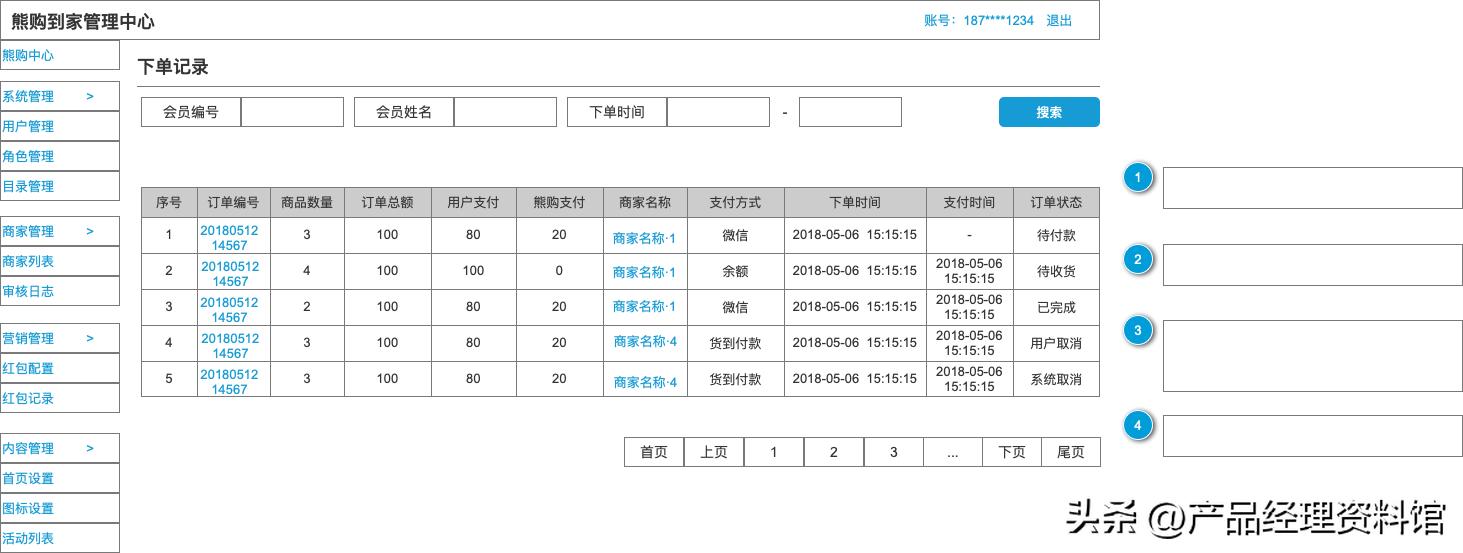Jump to page 1 in pagination
This screenshot has width=1463, height=553.
[774, 452]
